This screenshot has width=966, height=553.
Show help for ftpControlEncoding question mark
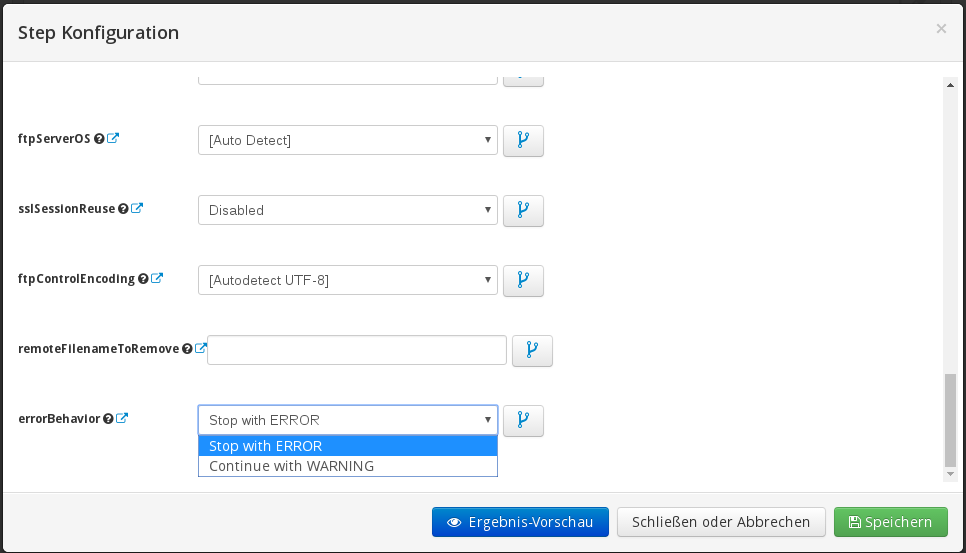click(x=143, y=279)
